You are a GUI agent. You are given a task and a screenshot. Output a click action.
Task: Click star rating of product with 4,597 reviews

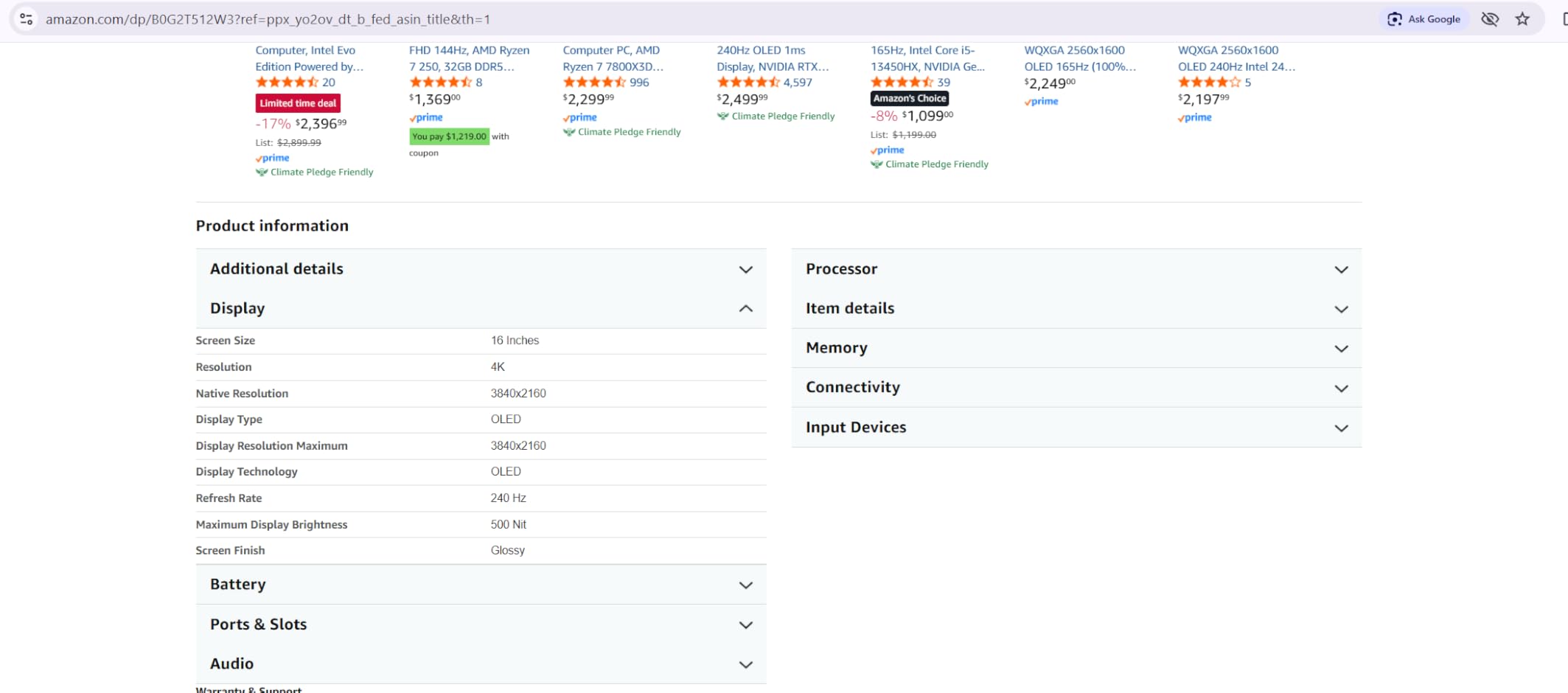click(x=748, y=83)
